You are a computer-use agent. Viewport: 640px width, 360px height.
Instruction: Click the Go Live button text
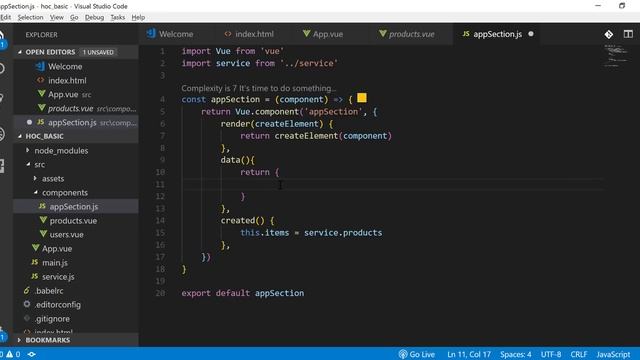click(422, 354)
